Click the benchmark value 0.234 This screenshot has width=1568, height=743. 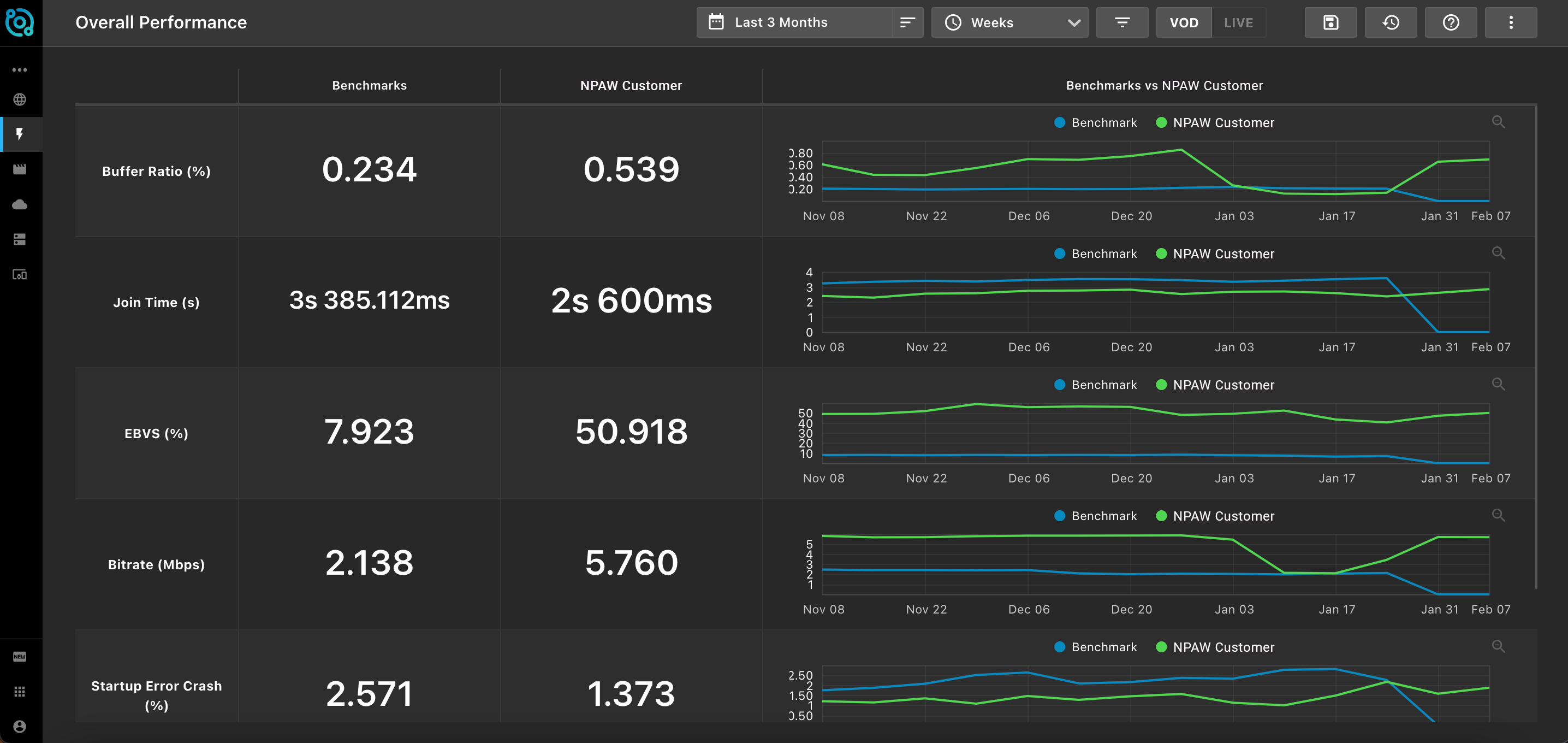click(370, 169)
